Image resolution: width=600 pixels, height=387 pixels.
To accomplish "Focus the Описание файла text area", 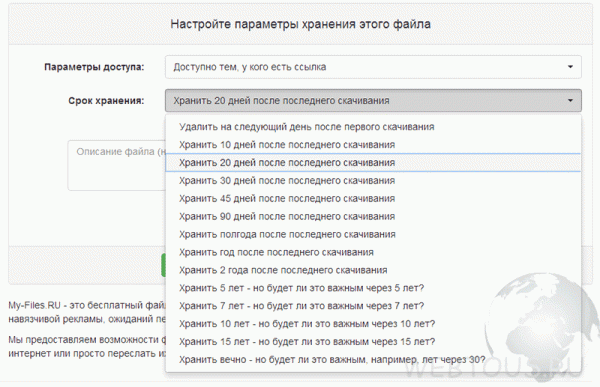I will 117,165.
